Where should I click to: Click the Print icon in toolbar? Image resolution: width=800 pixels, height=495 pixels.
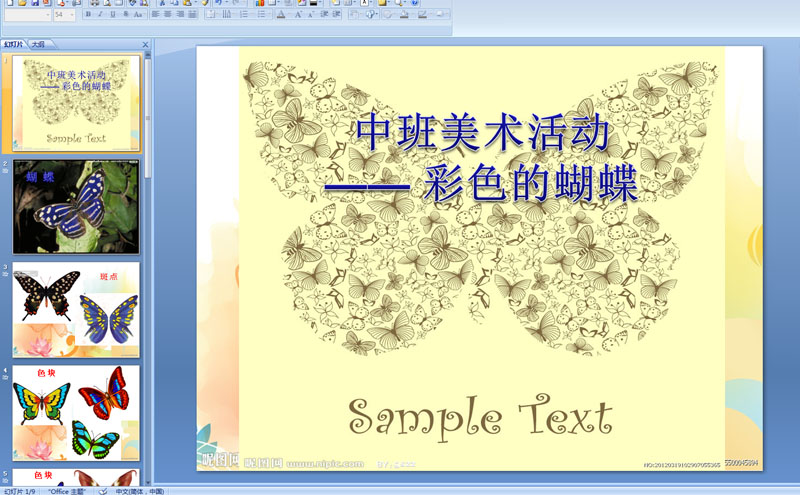tap(94, 2)
